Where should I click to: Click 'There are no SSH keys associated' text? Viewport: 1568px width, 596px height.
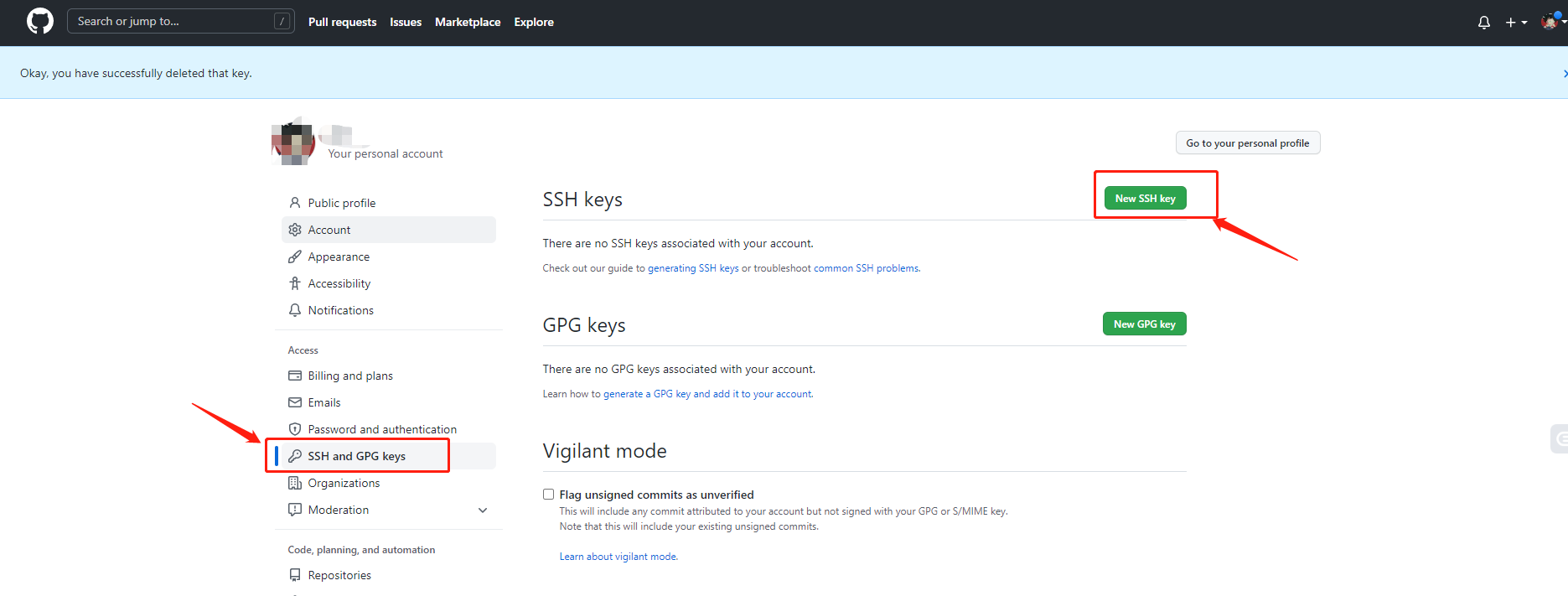click(x=678, y=243)
